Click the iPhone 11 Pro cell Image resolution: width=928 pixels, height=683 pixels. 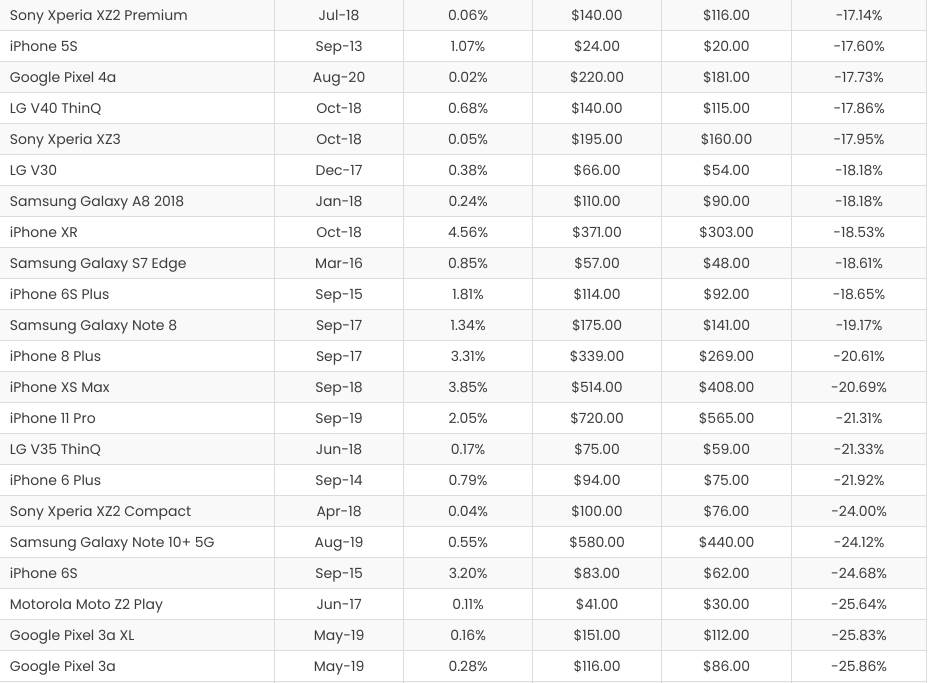(x=53, y=418)
